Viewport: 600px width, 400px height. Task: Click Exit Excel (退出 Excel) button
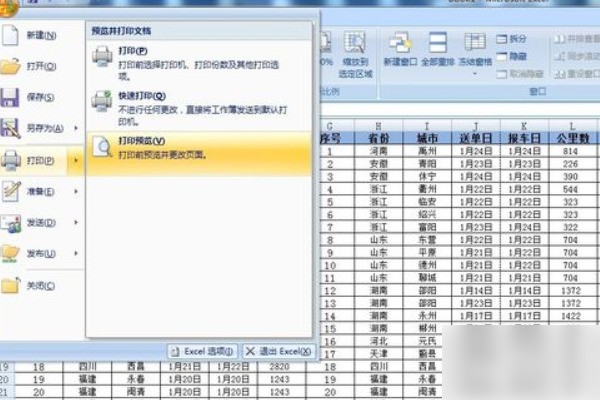point(278,352)
